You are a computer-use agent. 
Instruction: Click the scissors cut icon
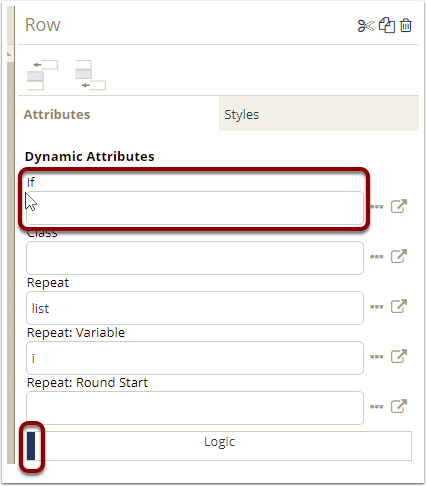pyautogui.click(x=366, y=26)
